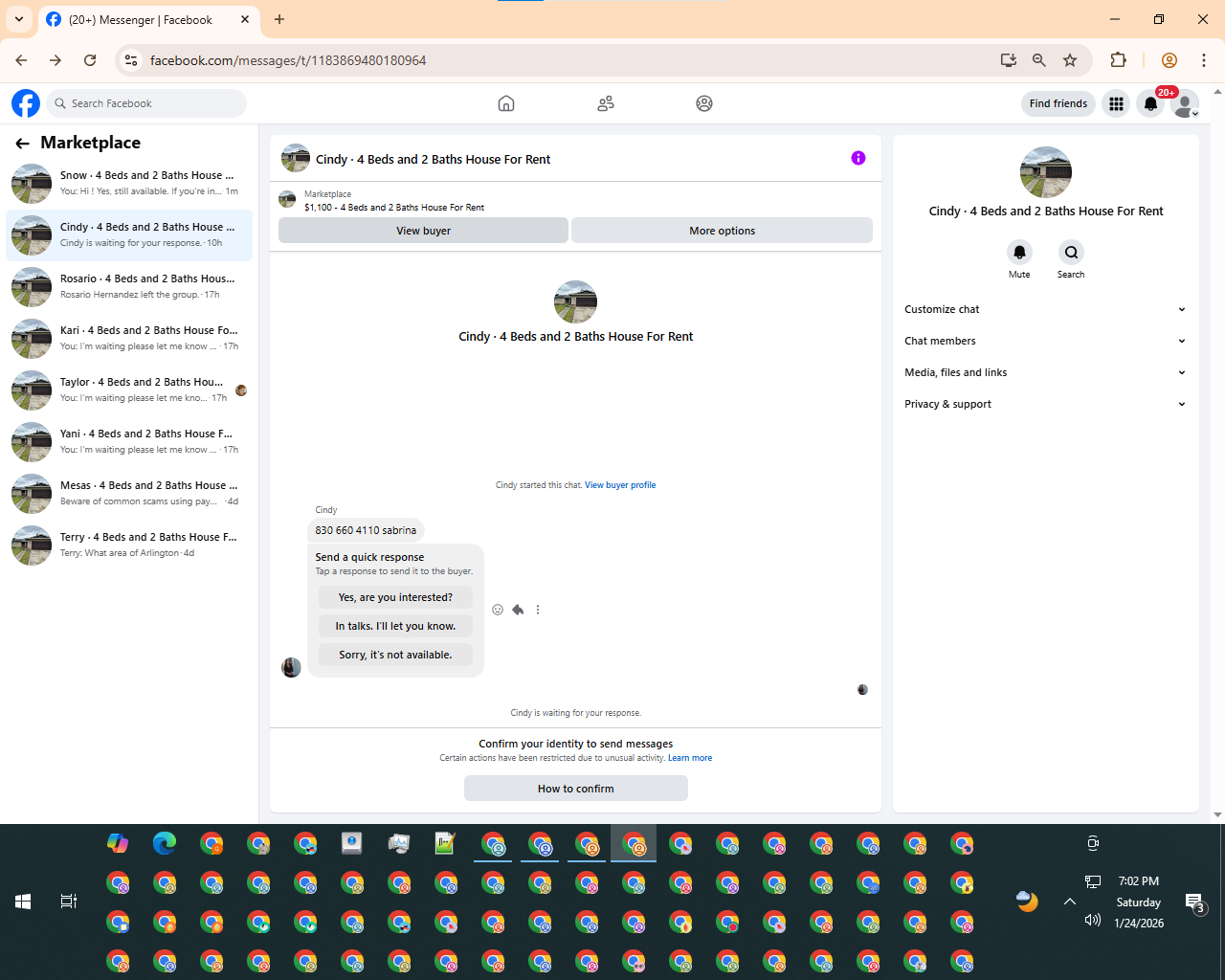Open Yani's house rental conversation

click(129, 441)
